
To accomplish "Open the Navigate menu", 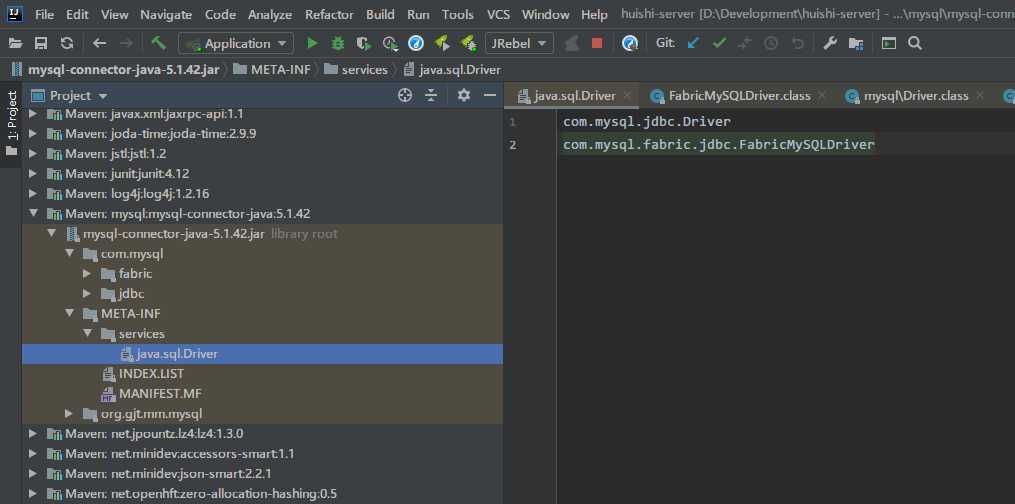I will (166, 14).
